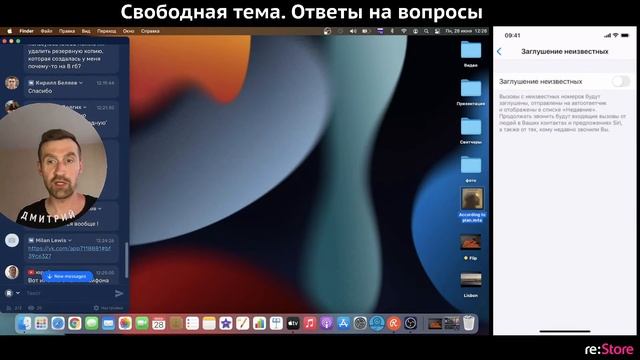Screen dimensions: 640x360
Task: Open FaceTime from the Dock
Action: pos(142,323)
